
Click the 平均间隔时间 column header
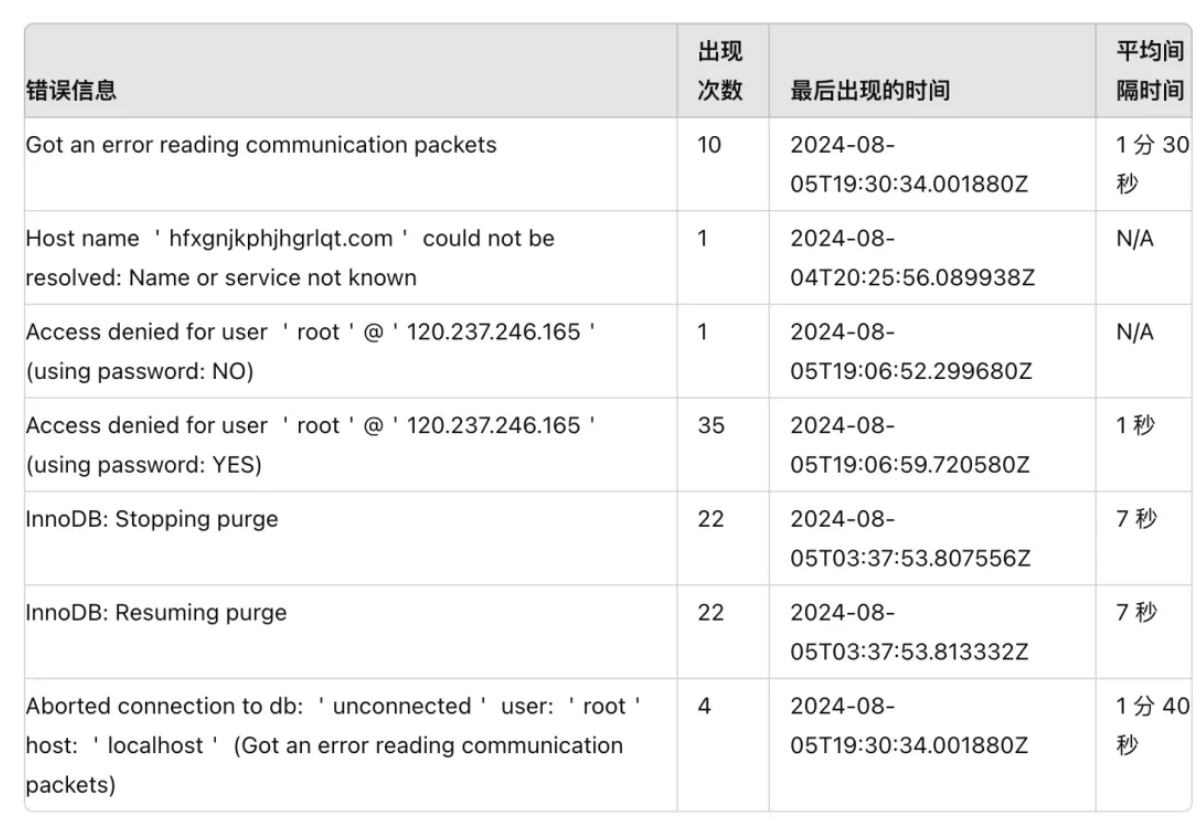1150,70
